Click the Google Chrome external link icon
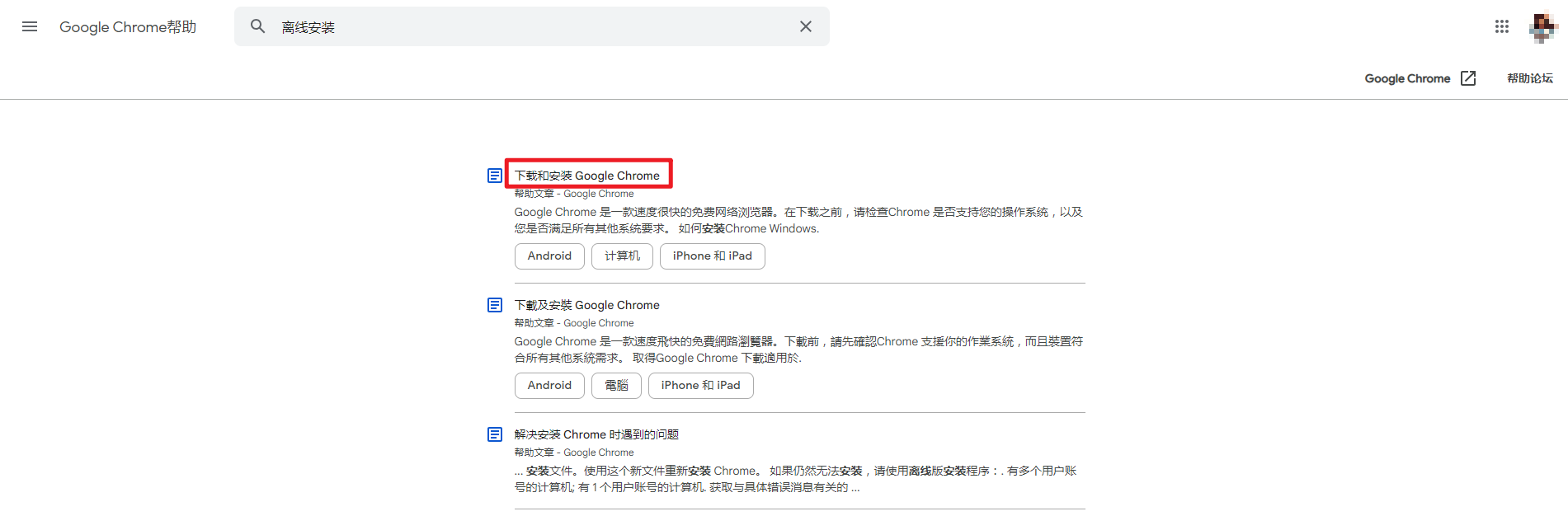1568x516 pixels. (1468, 78)
